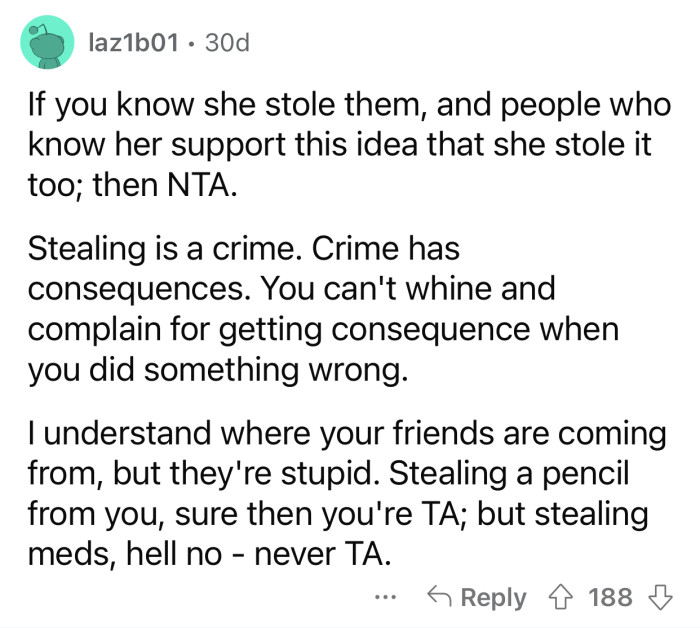Open the three-dot more options menu
The height and width of the screenshot is (628, 700).
point(385,597)
